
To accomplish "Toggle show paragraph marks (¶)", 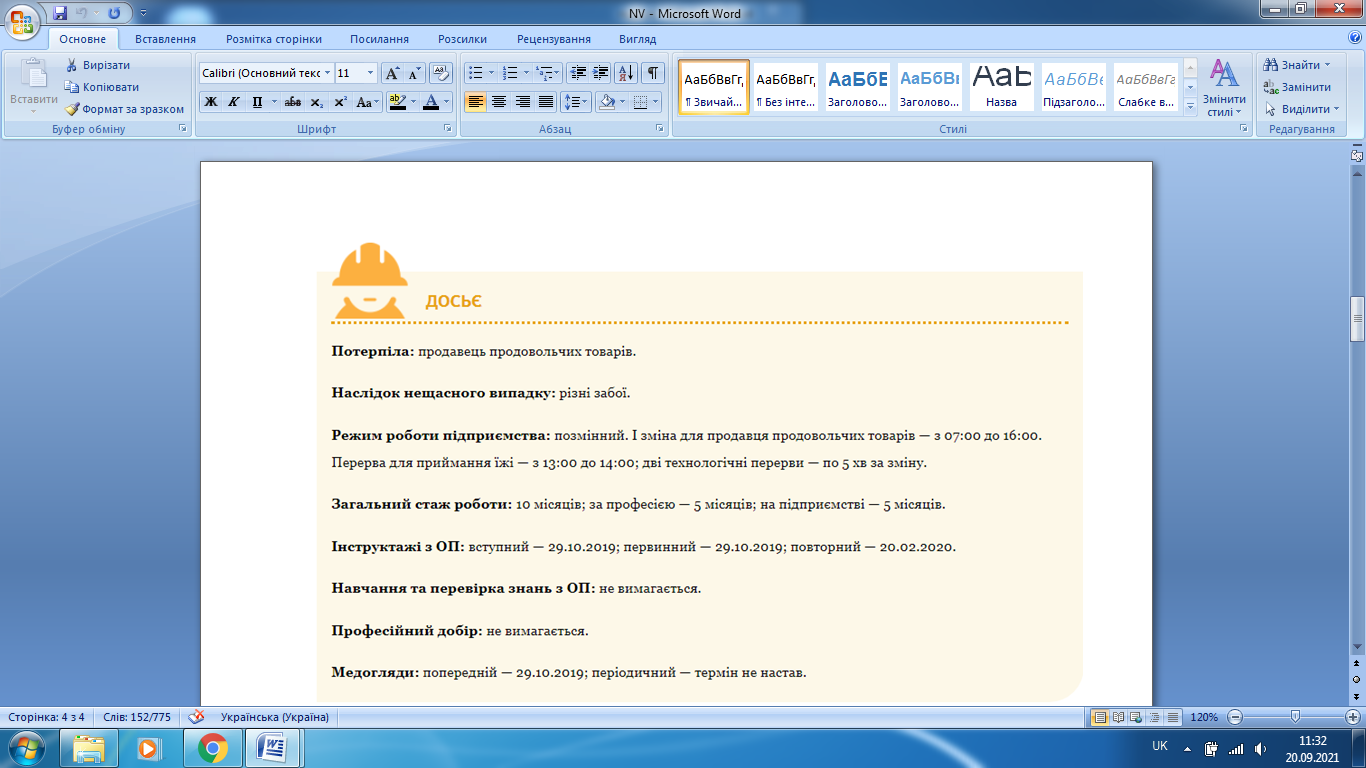I will pyautogui.click(x=652, y=73).
